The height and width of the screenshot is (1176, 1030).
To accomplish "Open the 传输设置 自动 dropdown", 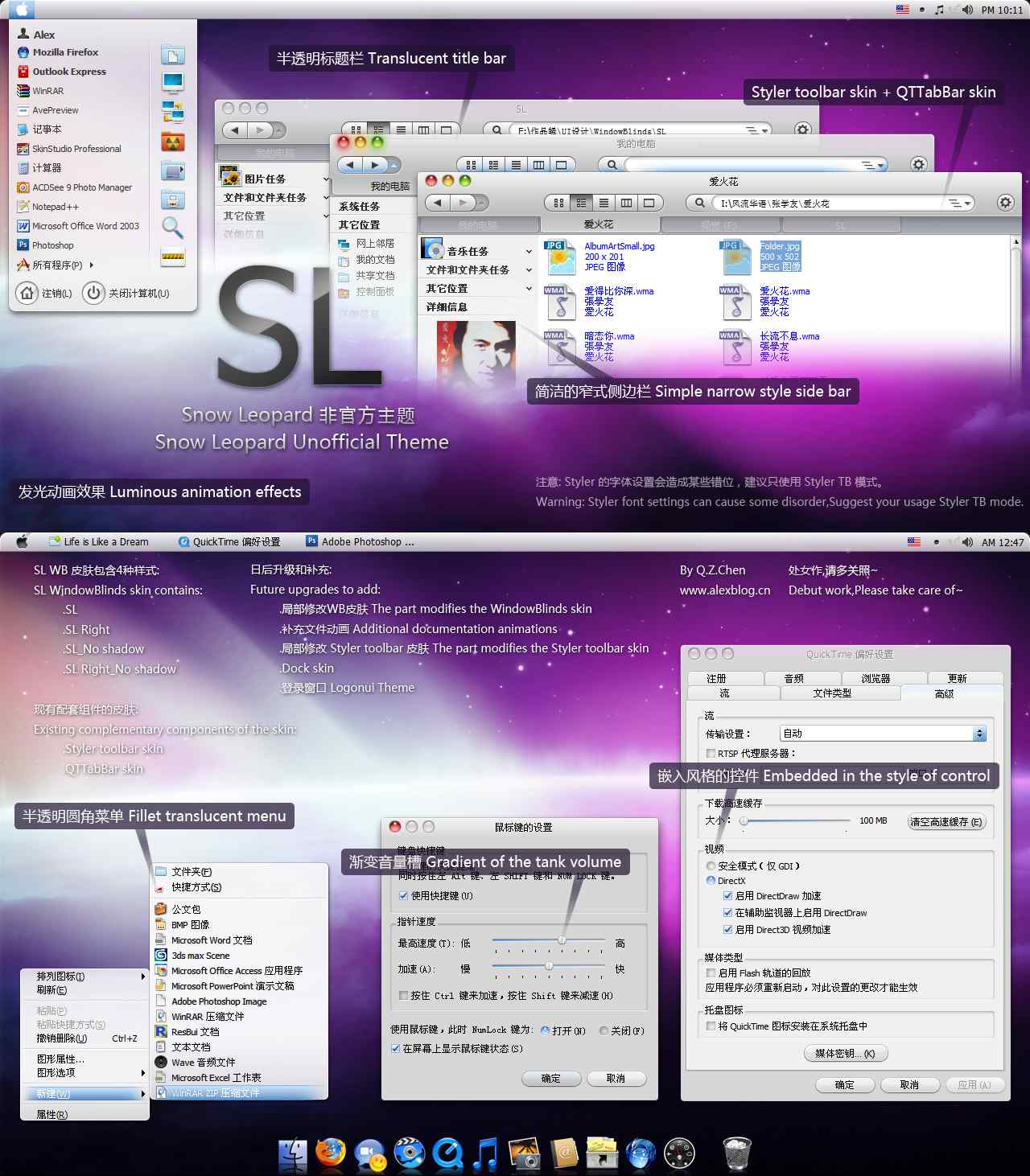I will [x=883, y=734].
